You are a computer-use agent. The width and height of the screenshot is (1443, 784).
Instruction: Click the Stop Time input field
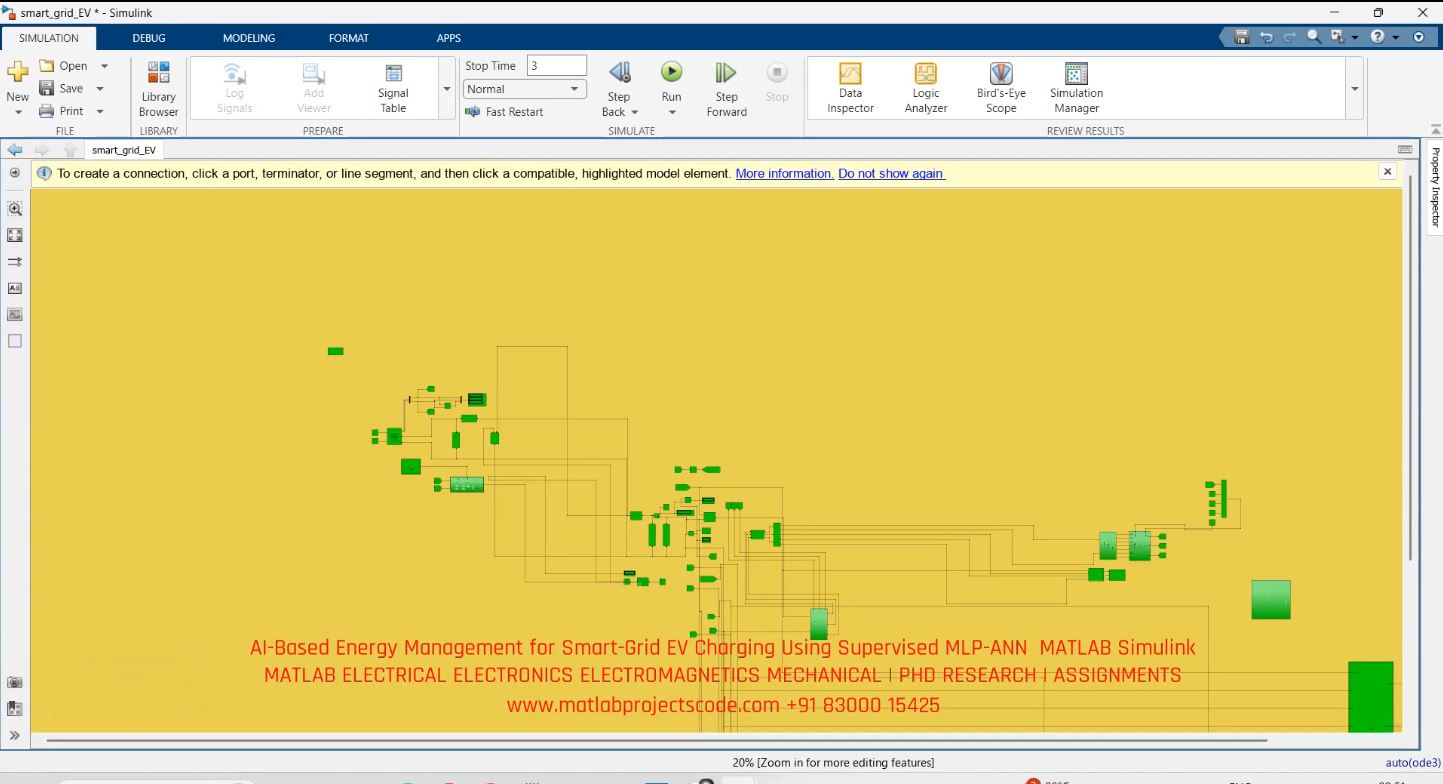point(556,65)
